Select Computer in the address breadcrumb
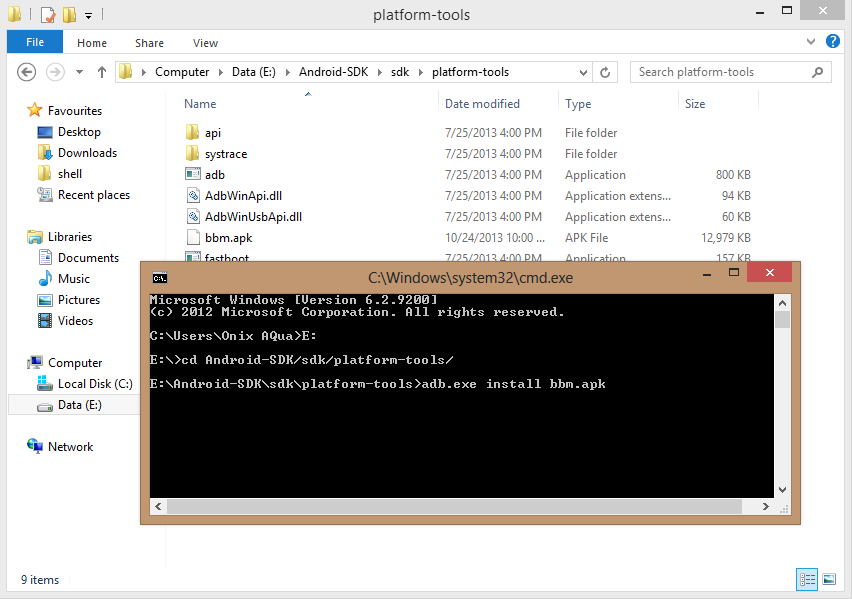The width and height of the screenshot is (852, 599). click(x=182, y=72)
